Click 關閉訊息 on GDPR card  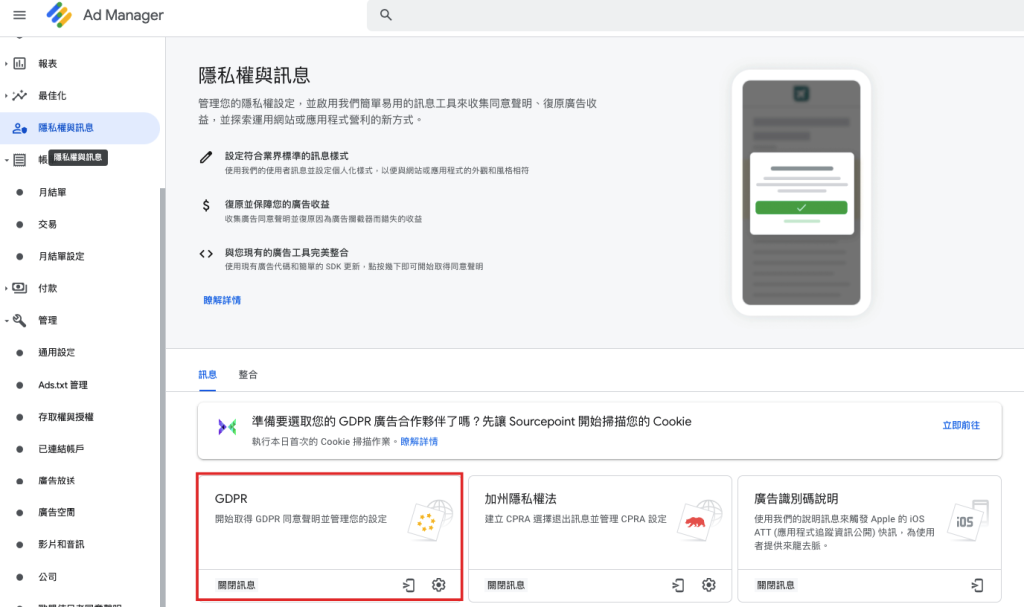tap(236, 585)
